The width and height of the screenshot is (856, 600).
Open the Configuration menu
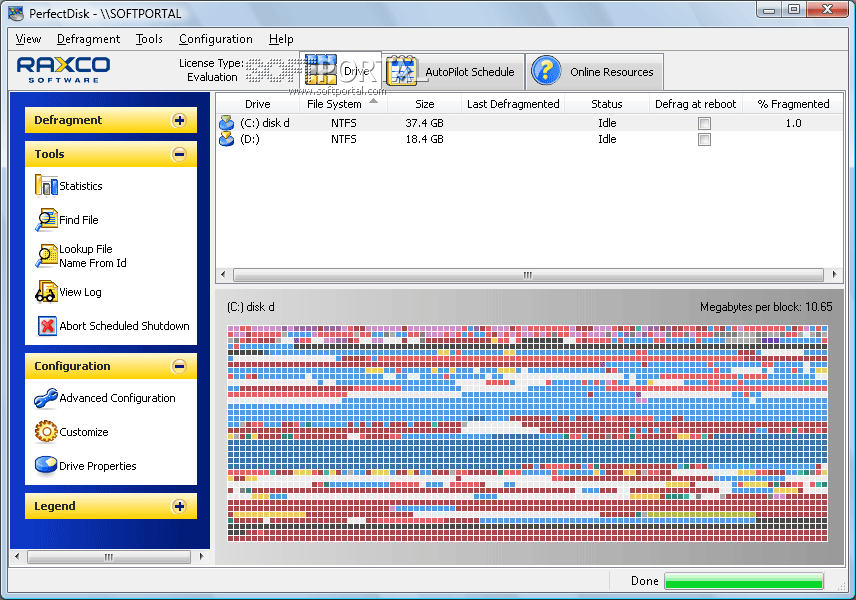(x=216, y=39)
